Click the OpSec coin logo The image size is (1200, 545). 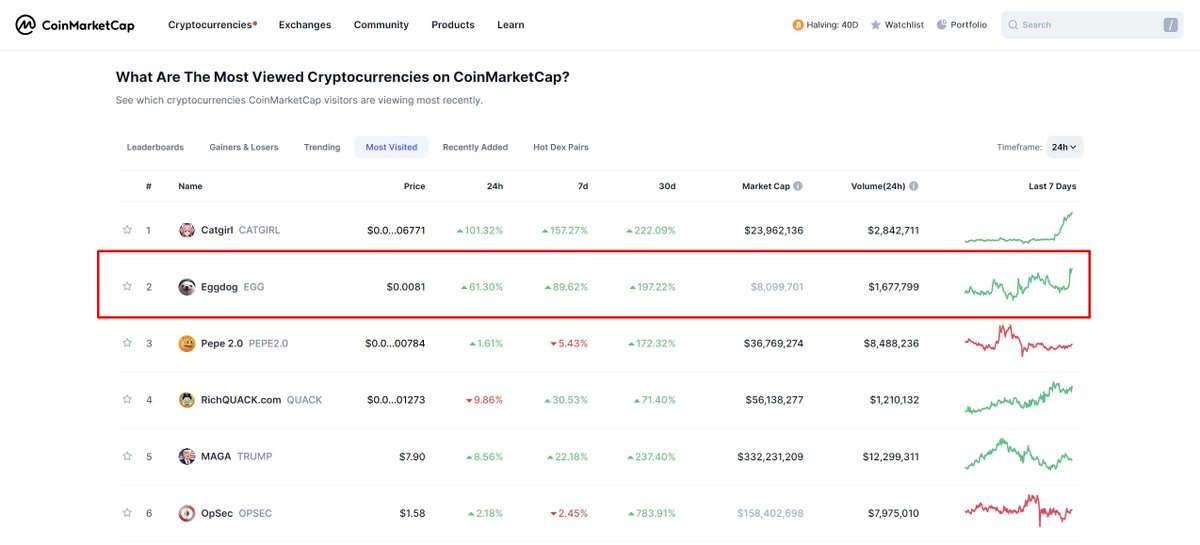(187, 513)
